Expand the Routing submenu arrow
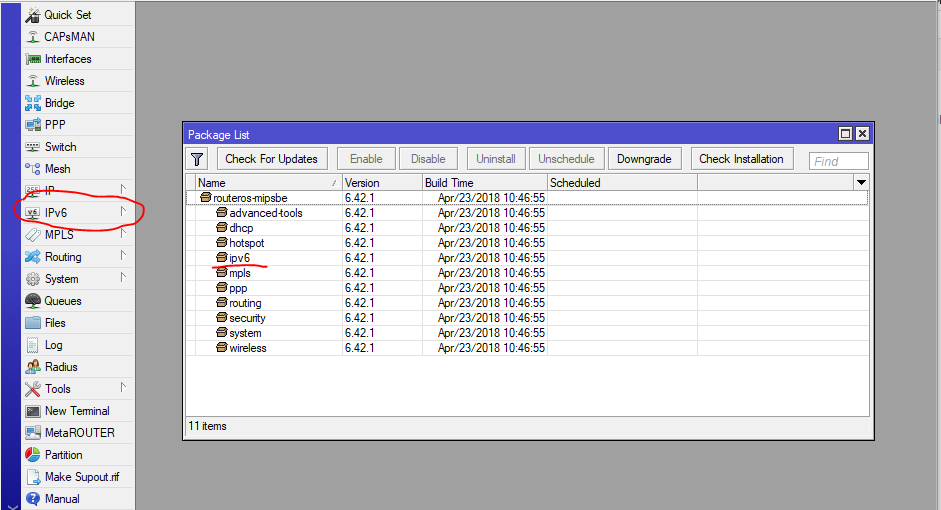Screen dimensions: 941x510 coord(123,256)
